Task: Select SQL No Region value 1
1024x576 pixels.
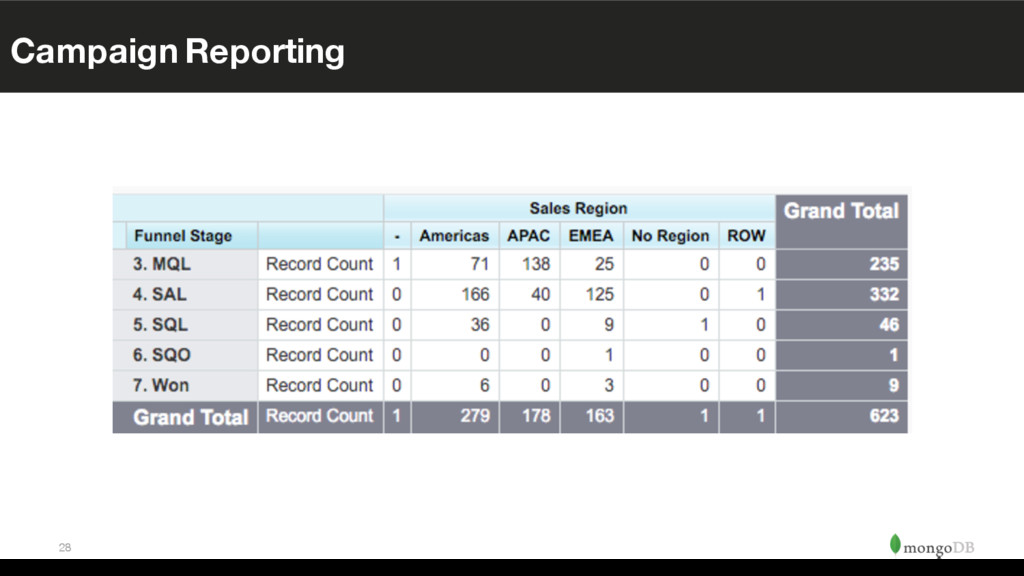Action: click(705, 325)
